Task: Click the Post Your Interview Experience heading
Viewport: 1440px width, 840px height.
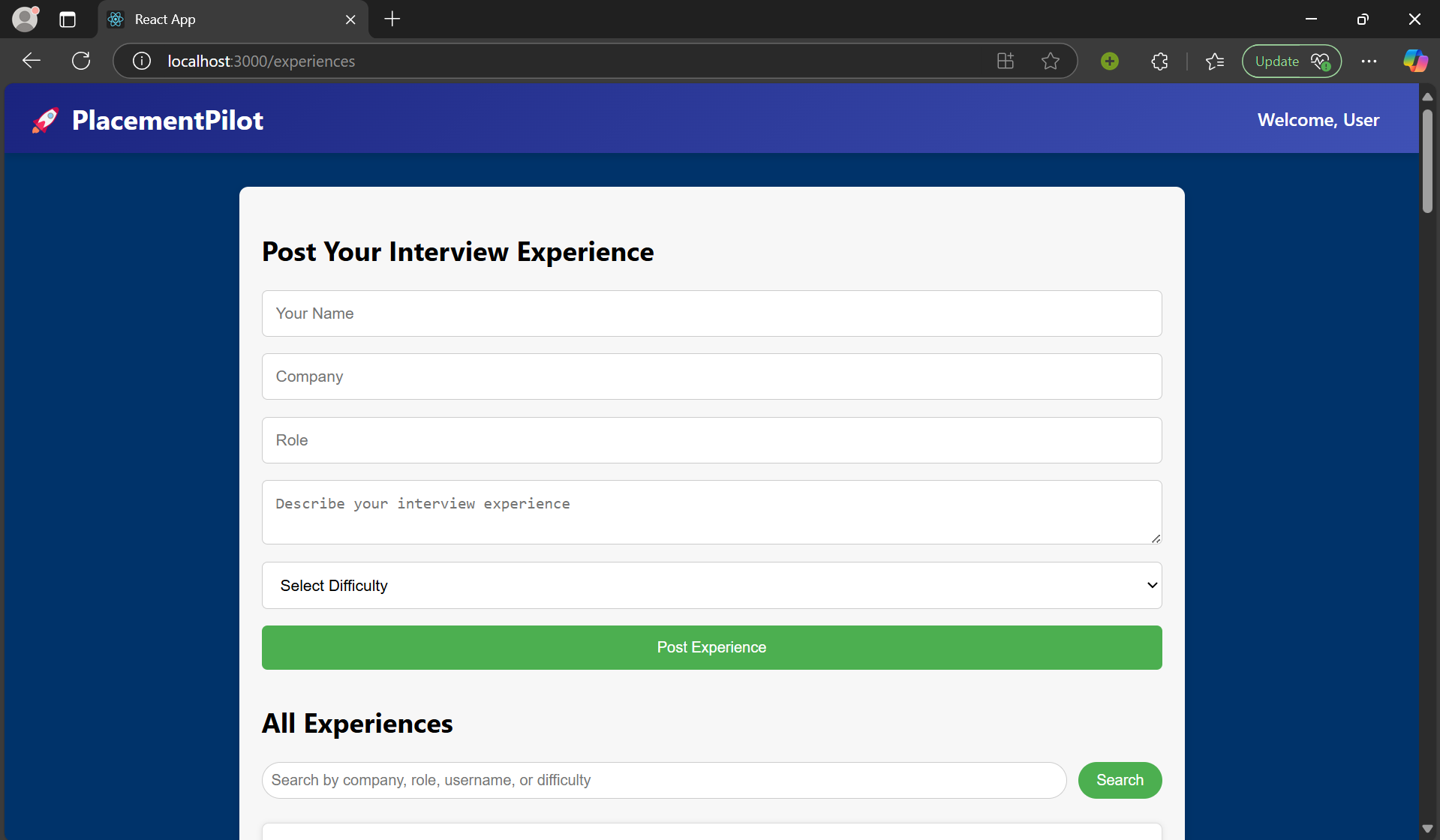Action: click(458, 252)
